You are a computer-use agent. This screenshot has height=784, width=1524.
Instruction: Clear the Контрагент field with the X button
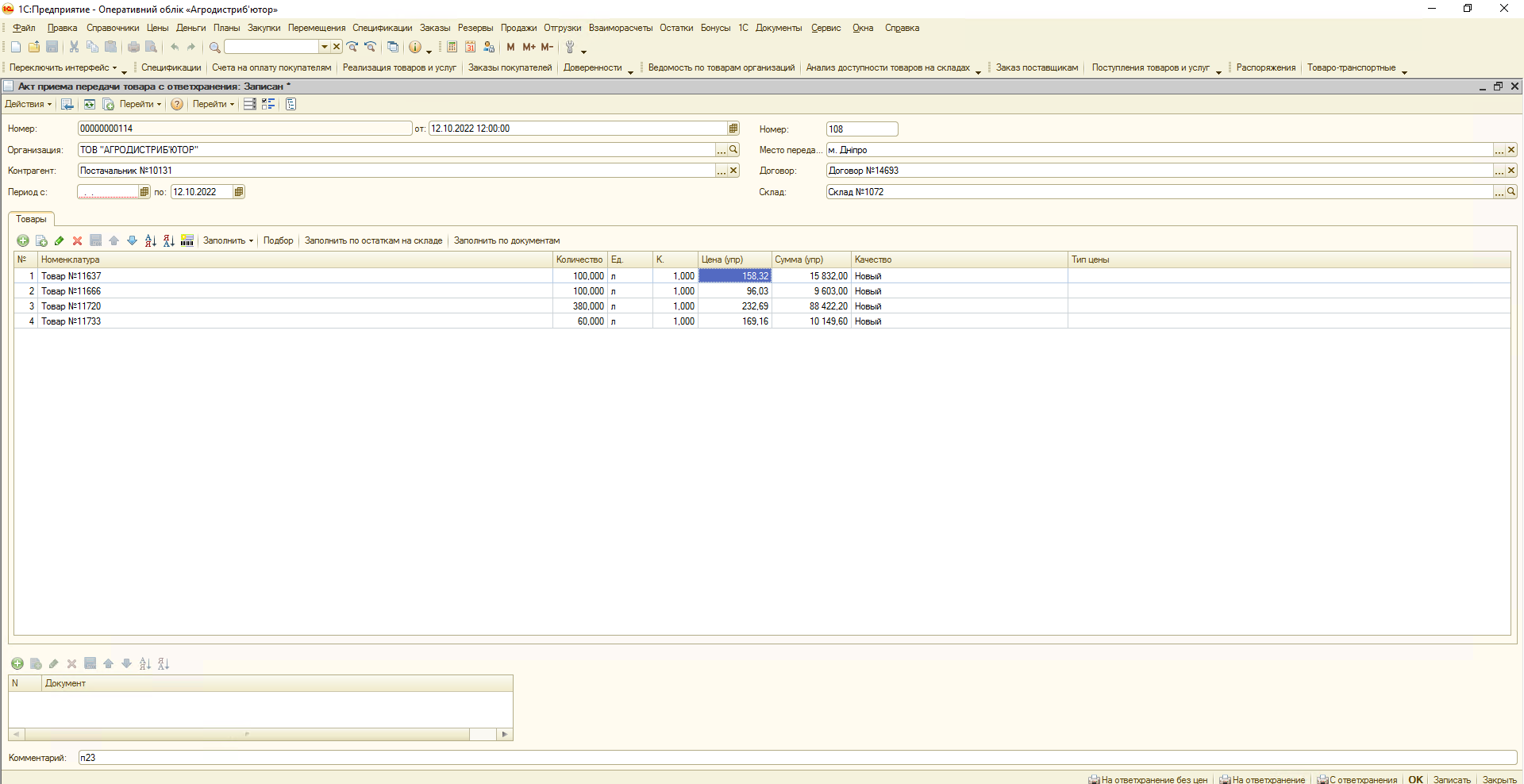(x=733, y=171)
